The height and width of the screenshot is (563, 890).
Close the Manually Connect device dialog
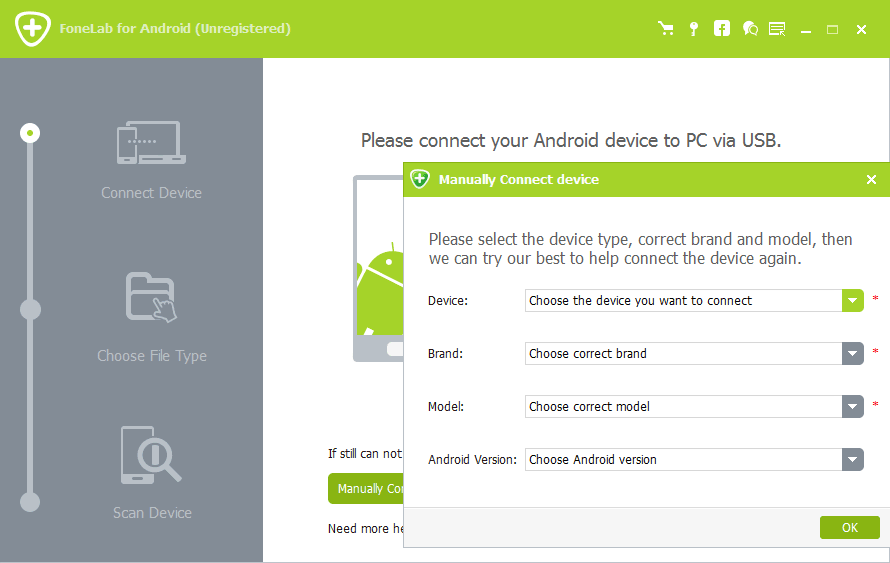(x=871, y=179)
